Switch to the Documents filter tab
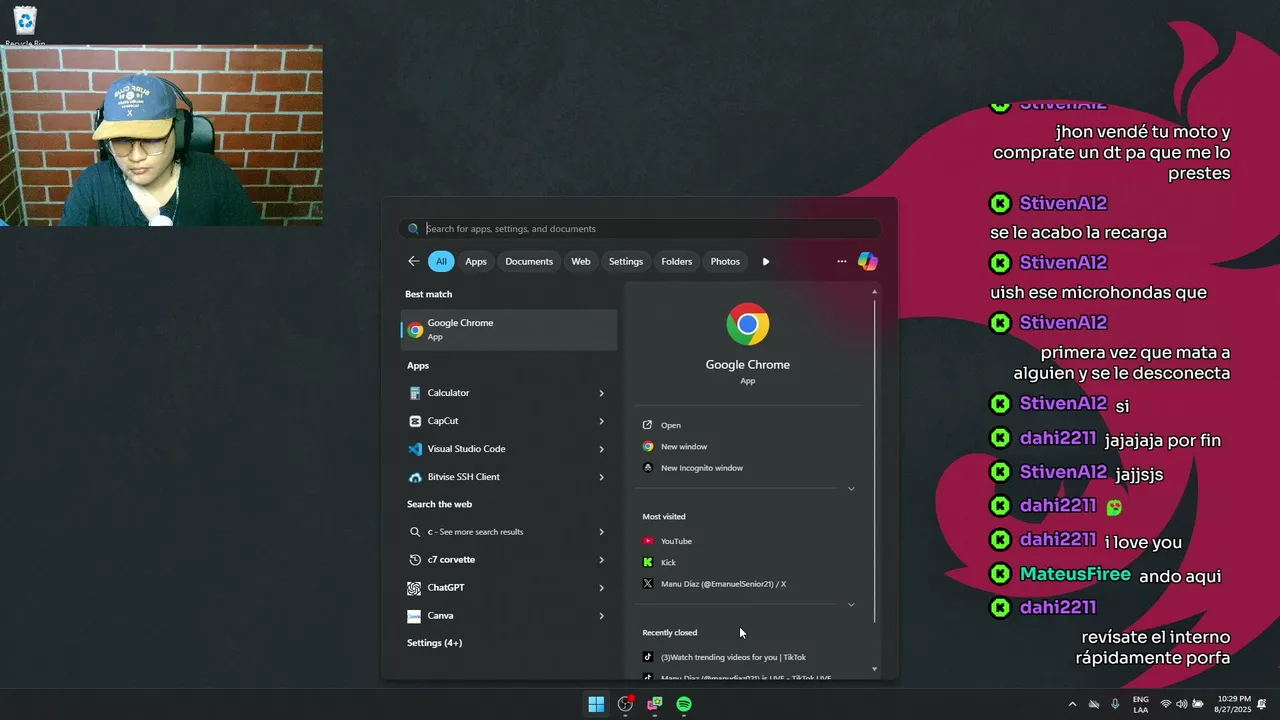 tap(529, 261)
